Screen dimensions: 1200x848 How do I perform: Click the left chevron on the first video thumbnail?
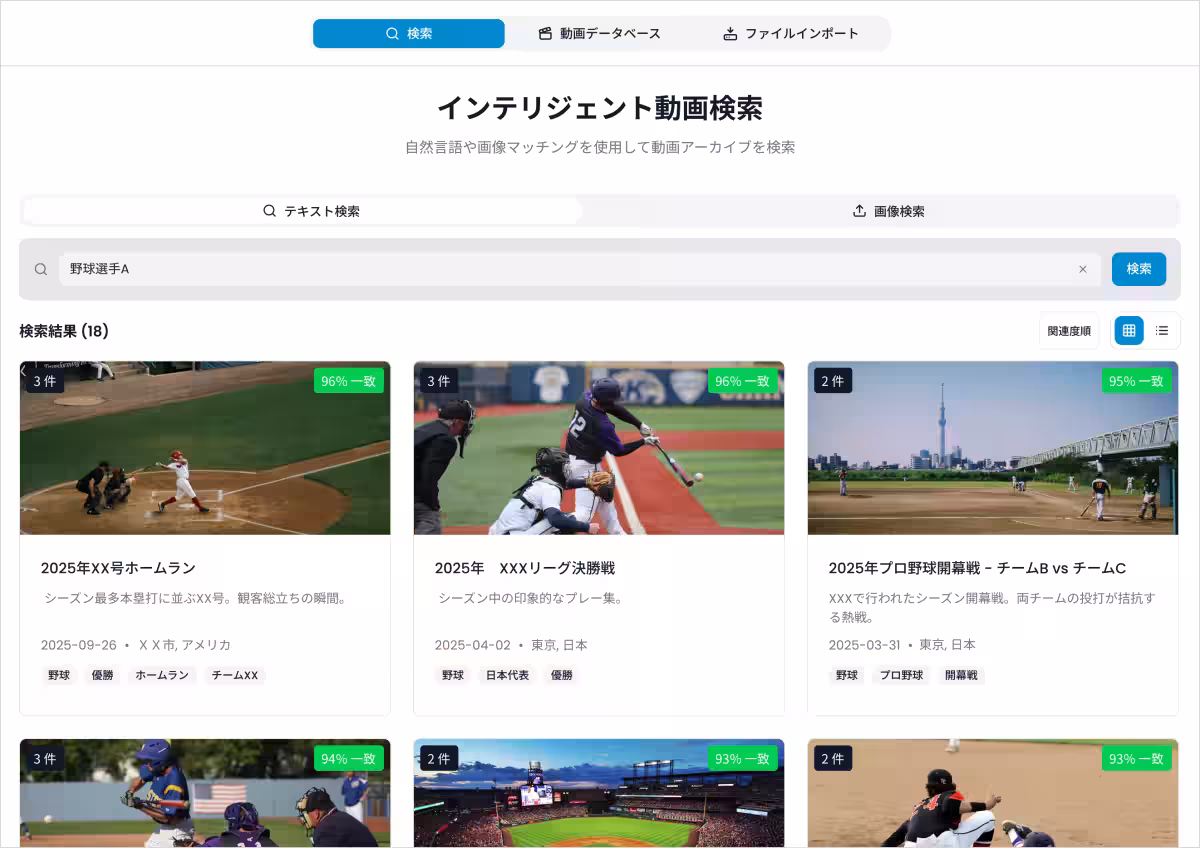pos(22,371)
